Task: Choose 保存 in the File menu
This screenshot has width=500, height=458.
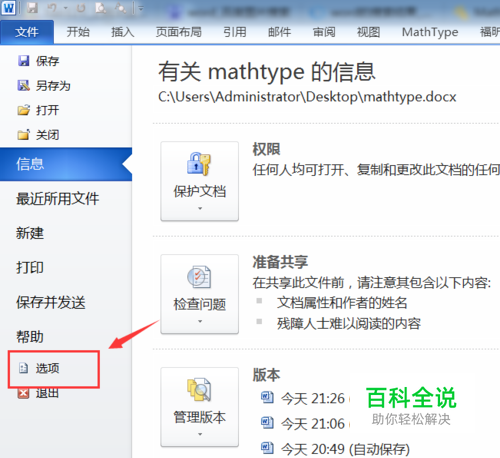Action: pyautogui.click(x=47, y=61)
